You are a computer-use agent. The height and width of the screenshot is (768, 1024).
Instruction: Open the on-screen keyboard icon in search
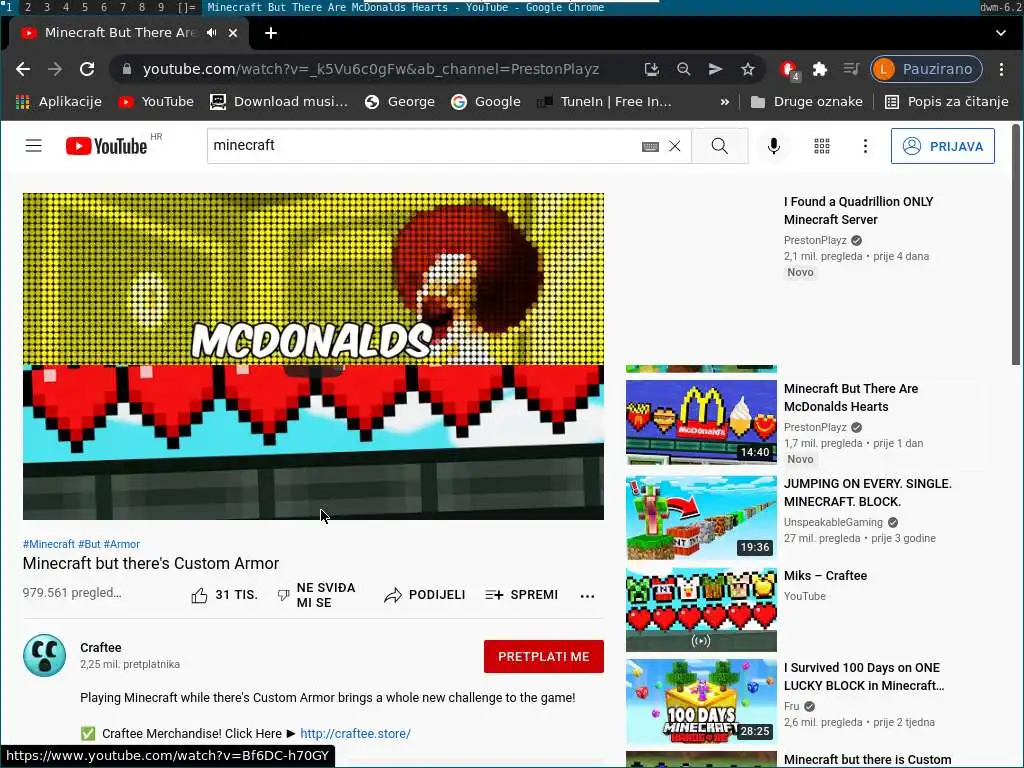coord(650,146)
